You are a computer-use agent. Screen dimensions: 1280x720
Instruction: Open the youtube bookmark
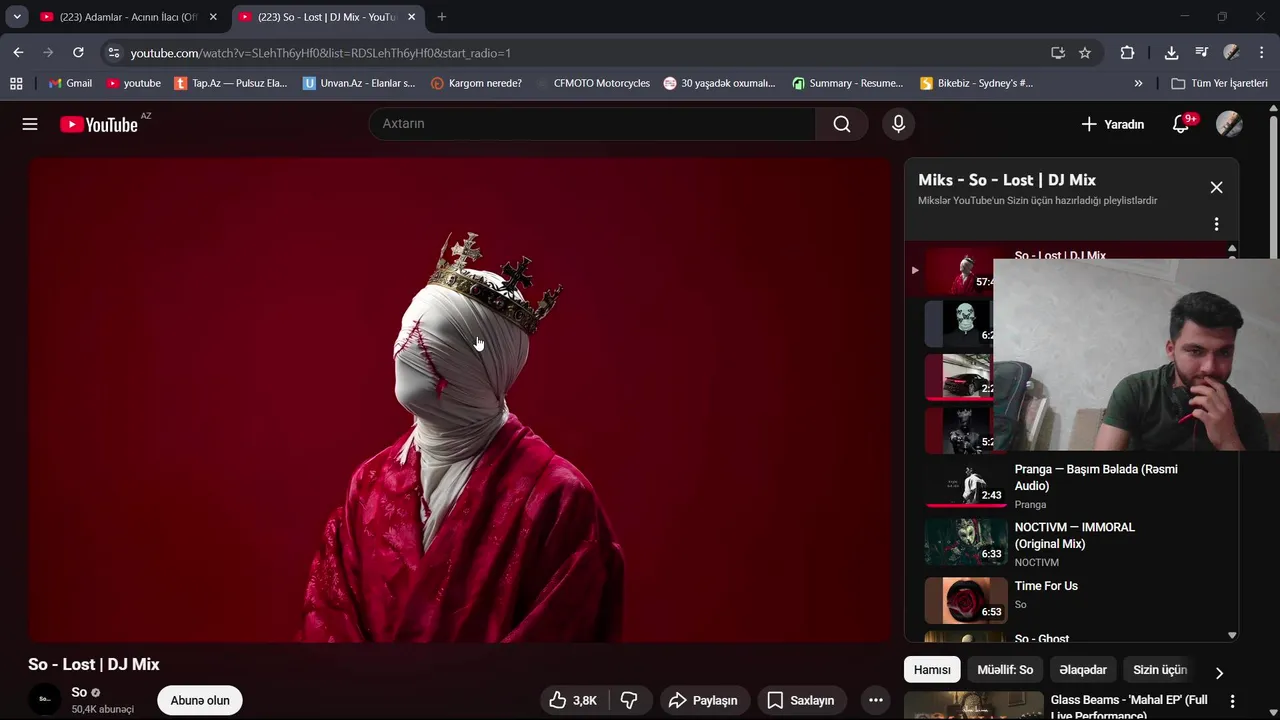tap(133, 83)
